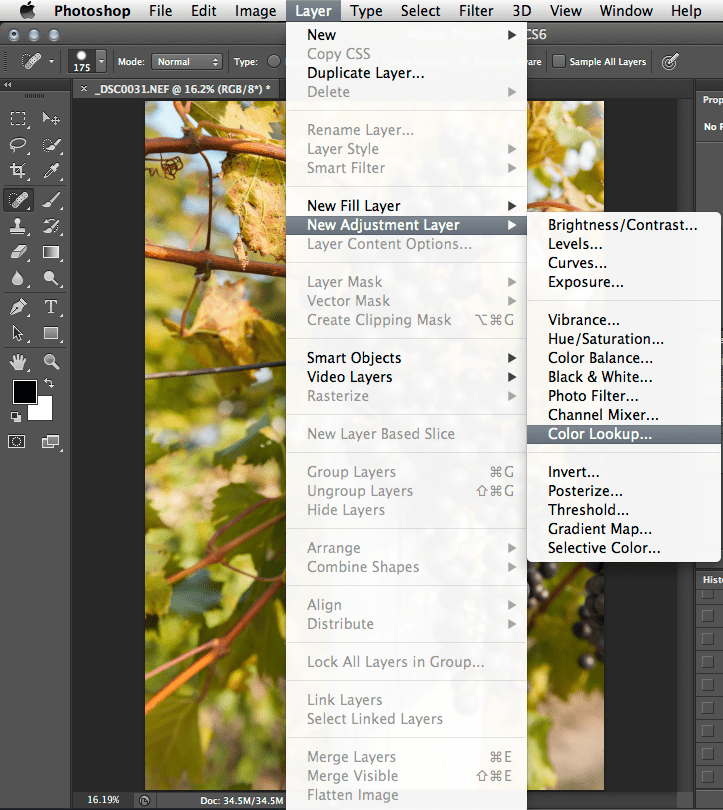
Task: Choose Selective Color adjustment layer
Action: 624,548
